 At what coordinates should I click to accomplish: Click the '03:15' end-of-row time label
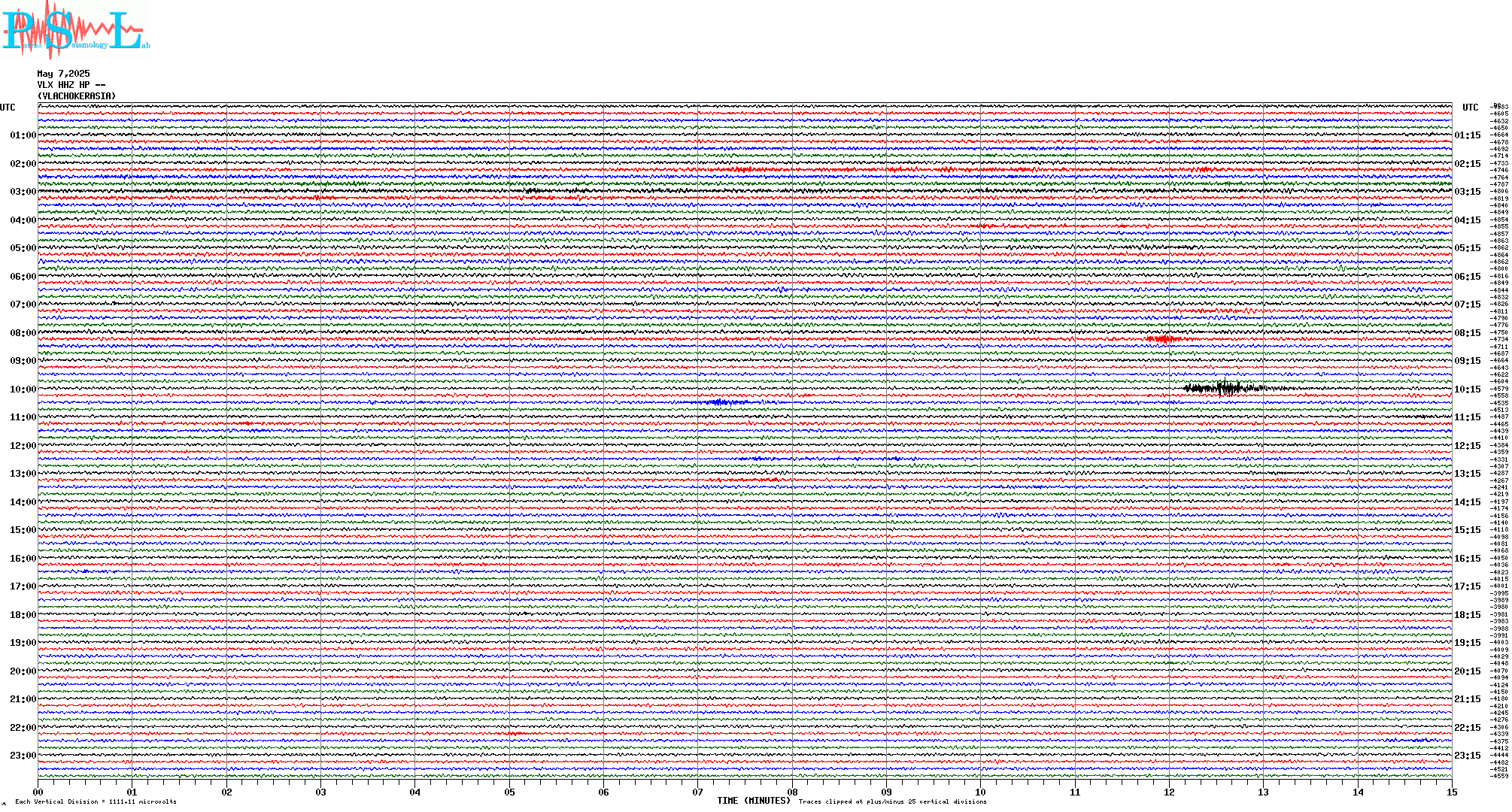coord(1468,192)
